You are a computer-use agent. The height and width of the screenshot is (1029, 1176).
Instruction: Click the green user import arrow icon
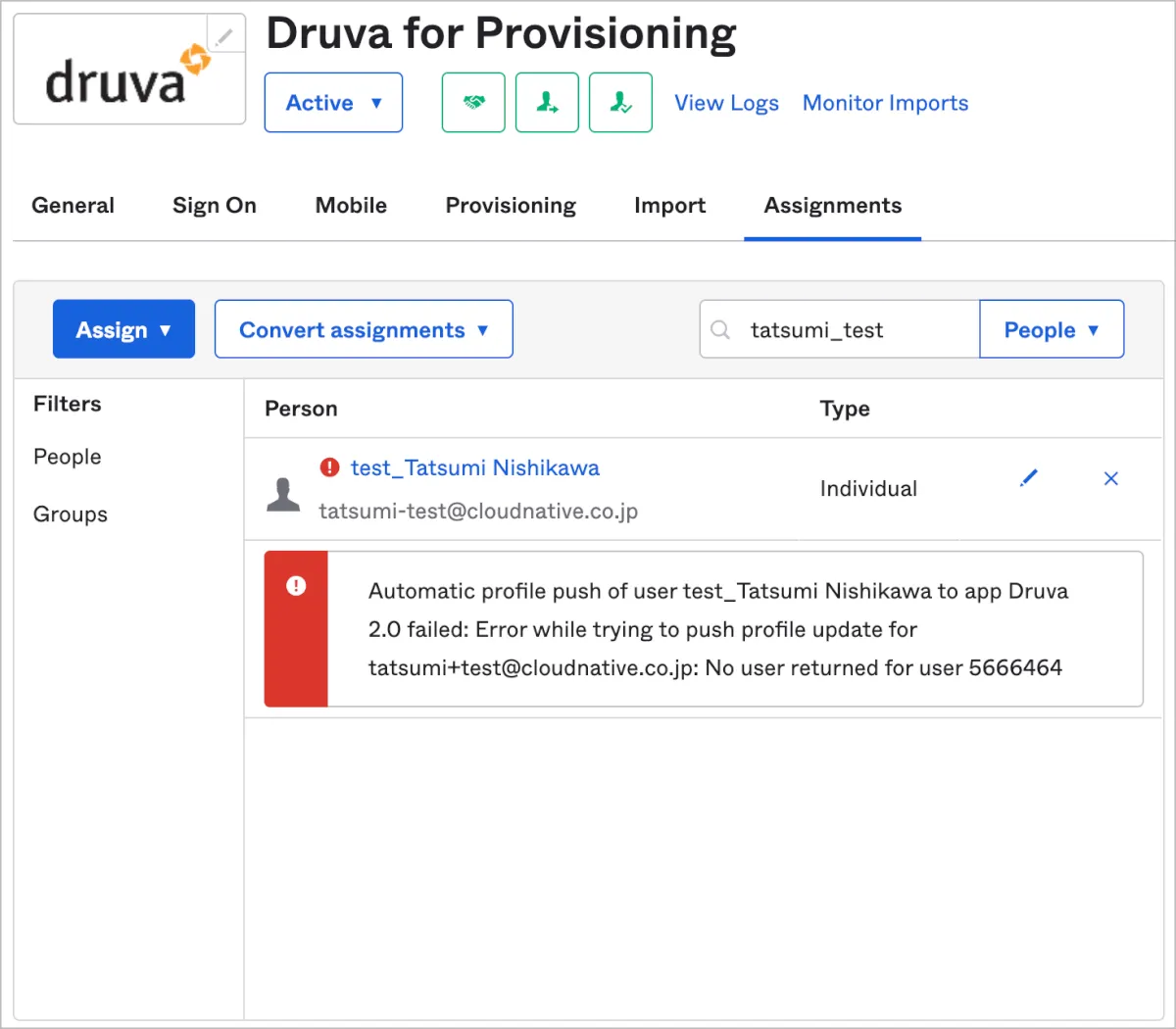click(x=547, y=102)
